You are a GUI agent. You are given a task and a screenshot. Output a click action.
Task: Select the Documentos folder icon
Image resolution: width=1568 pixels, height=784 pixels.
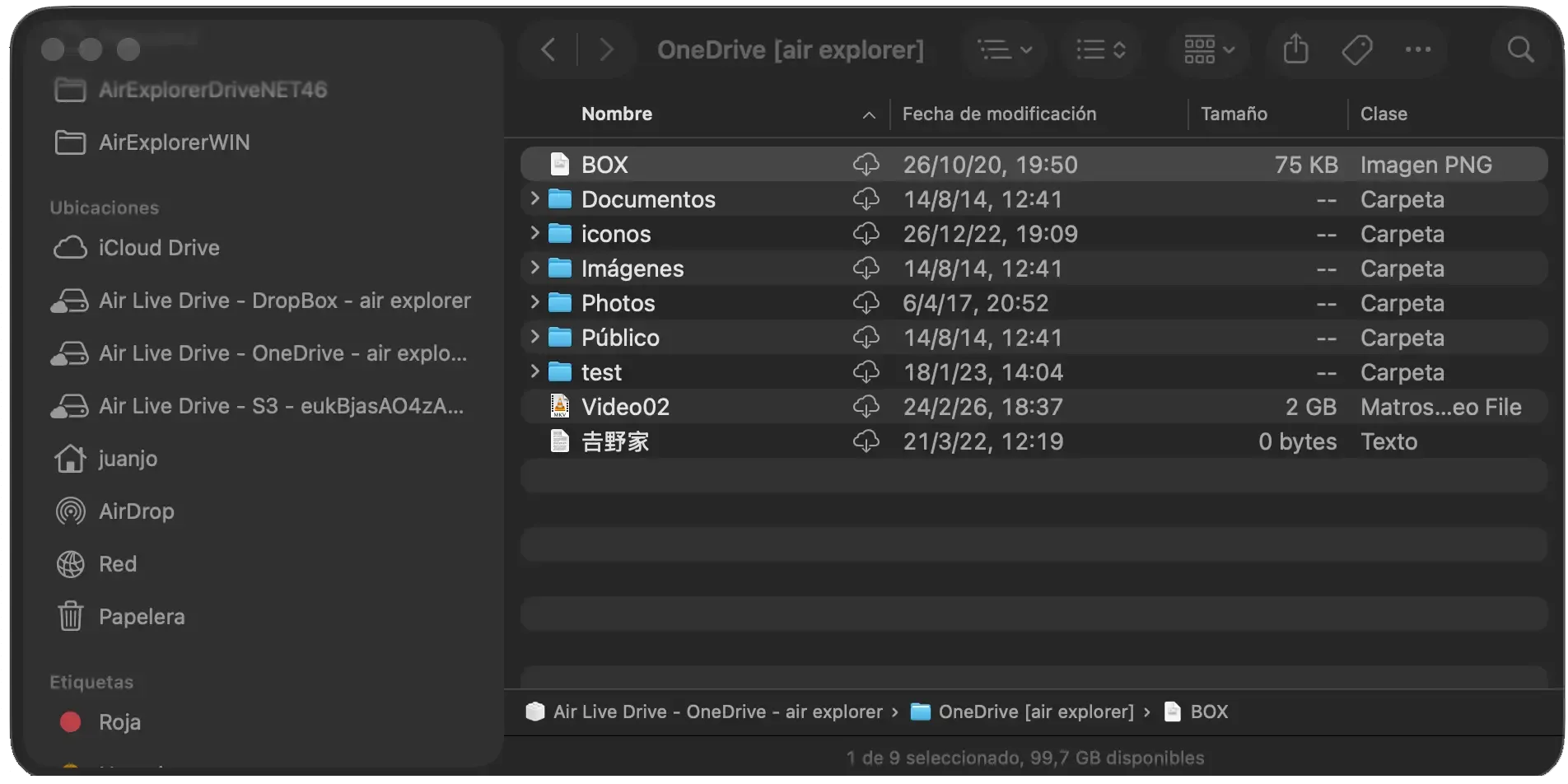tap(560, 198)
